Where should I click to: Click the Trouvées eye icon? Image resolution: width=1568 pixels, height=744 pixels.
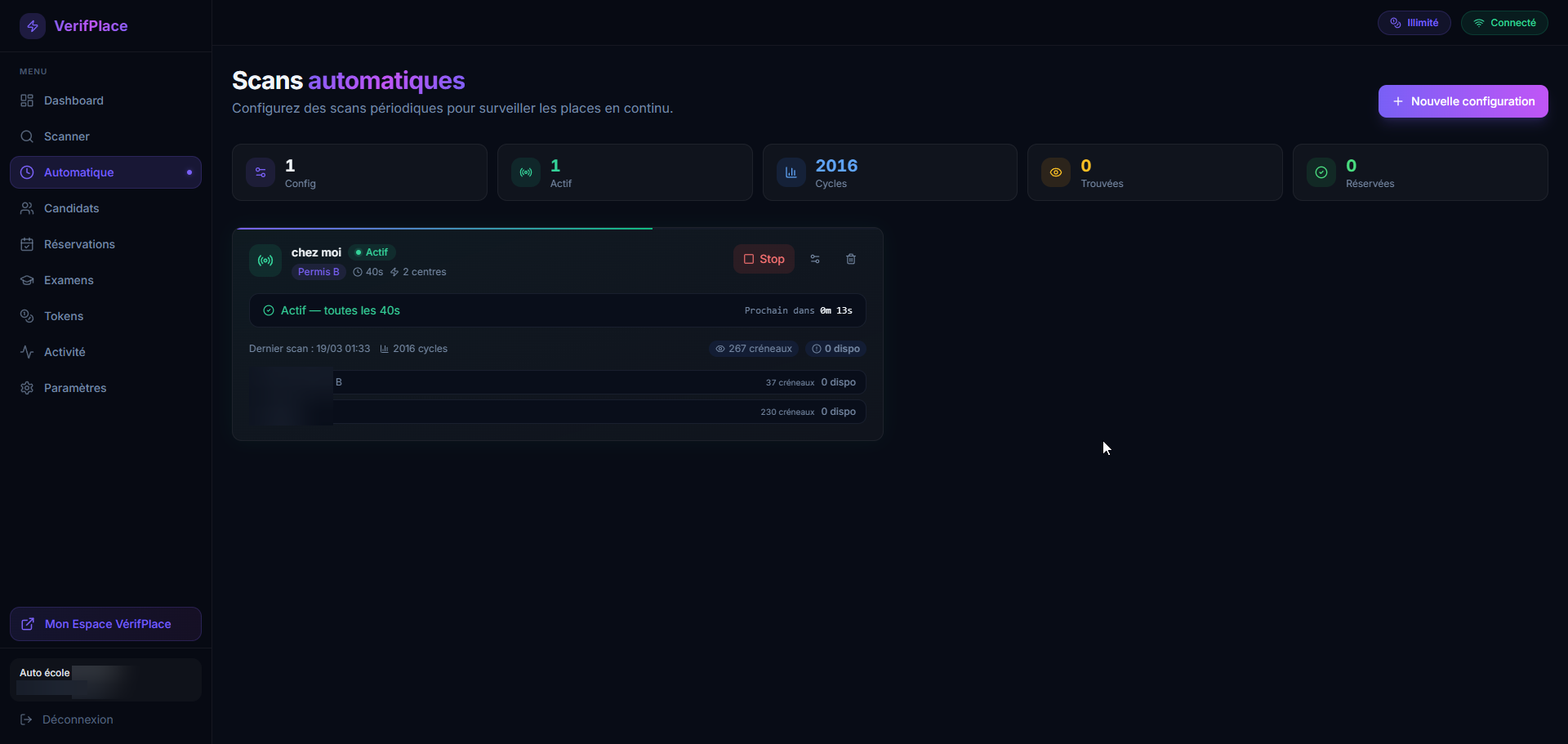(1055, 172)
